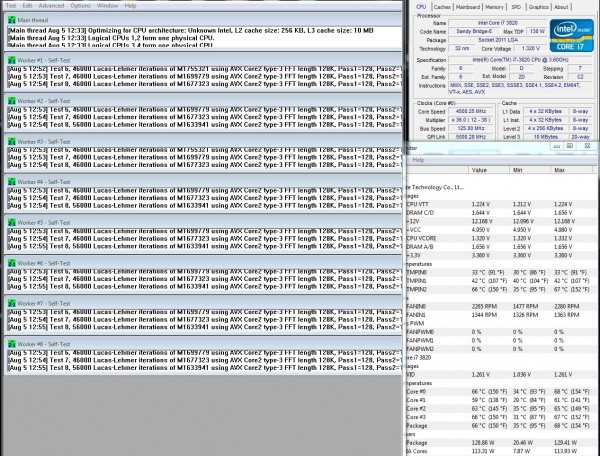The height and width of the screenshot is (456, 600).
Task: Click the Main thread window icon
Action: pyautogui.click(x=12, y=20)
